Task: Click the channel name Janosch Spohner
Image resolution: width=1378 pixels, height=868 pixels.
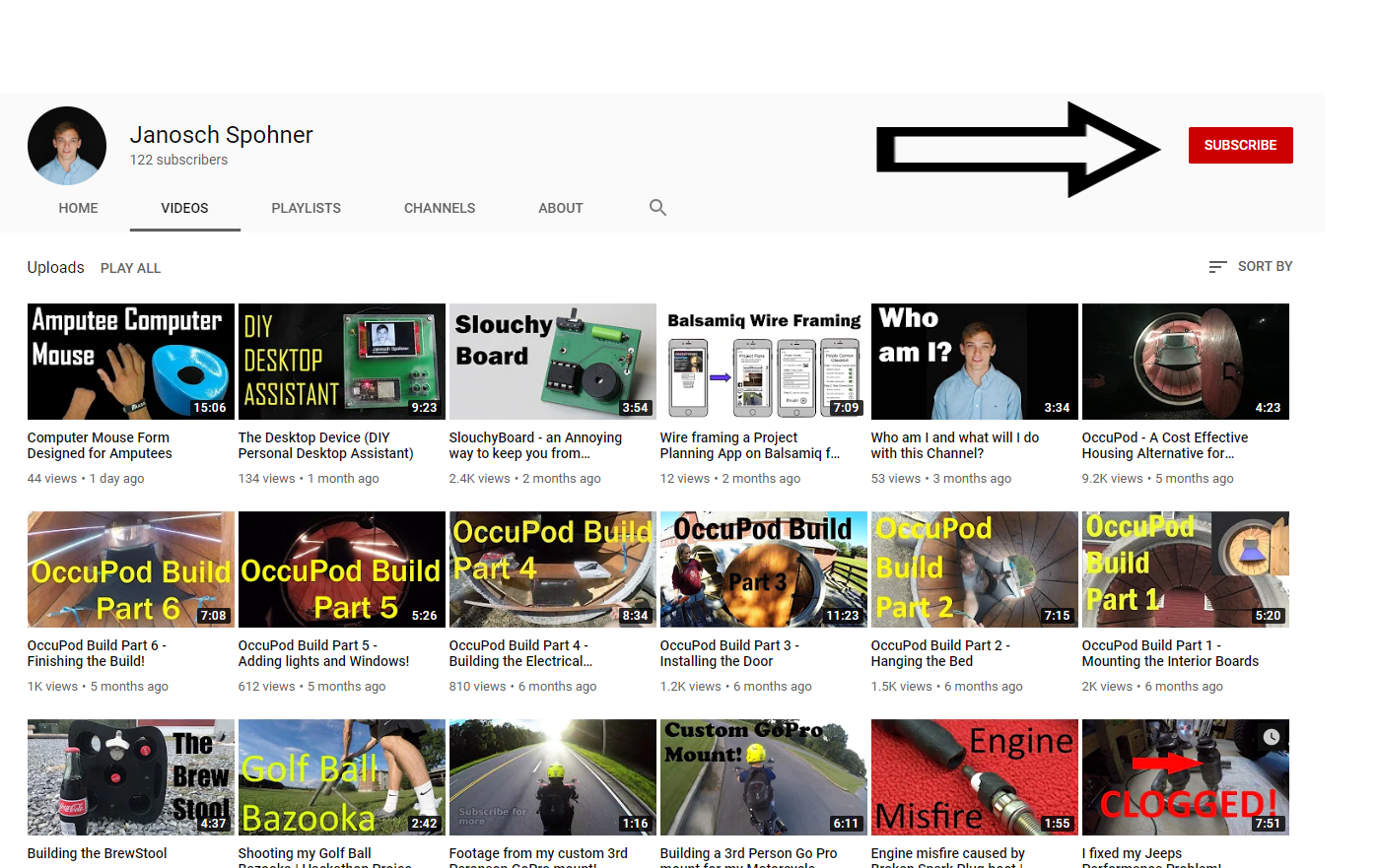Action: (x=221, y=135)
